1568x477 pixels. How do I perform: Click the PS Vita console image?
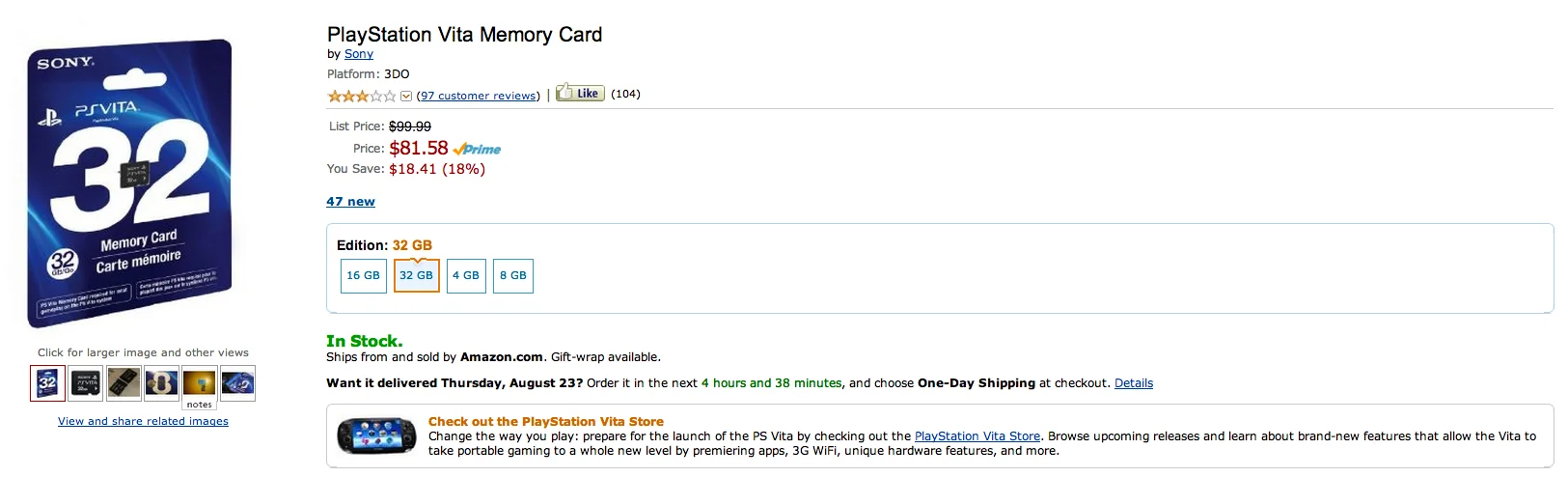coord(376,436)
